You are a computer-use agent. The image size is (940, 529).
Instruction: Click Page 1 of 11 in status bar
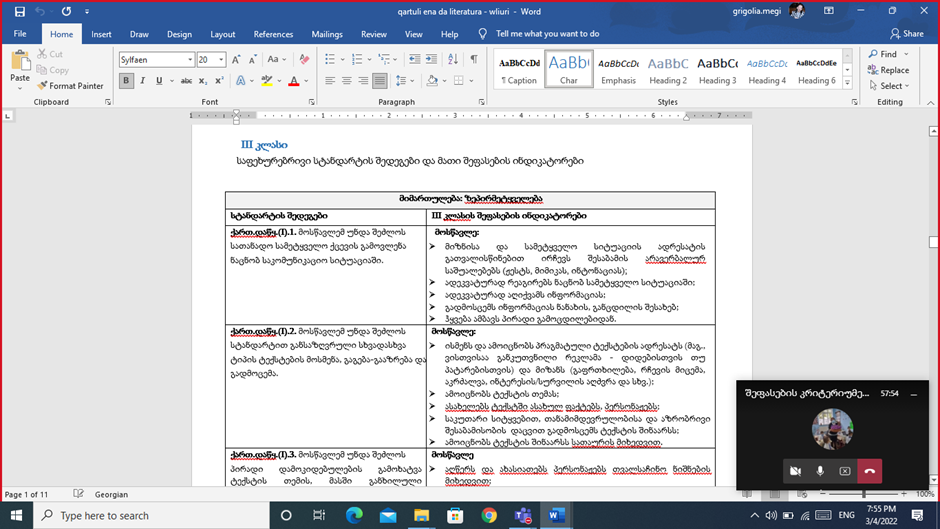click(26, 494)
